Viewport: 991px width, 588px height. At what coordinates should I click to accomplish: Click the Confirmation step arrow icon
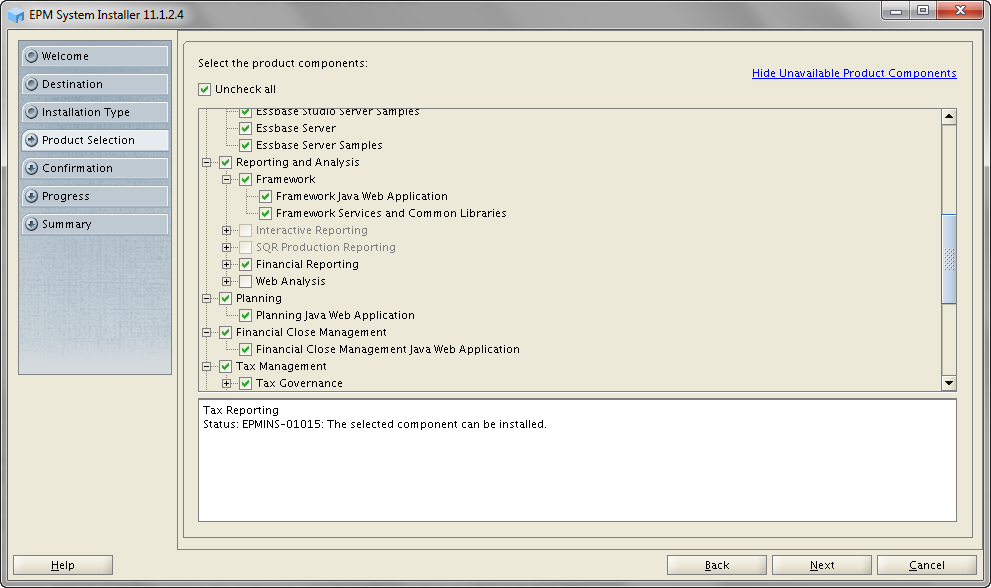32,168
